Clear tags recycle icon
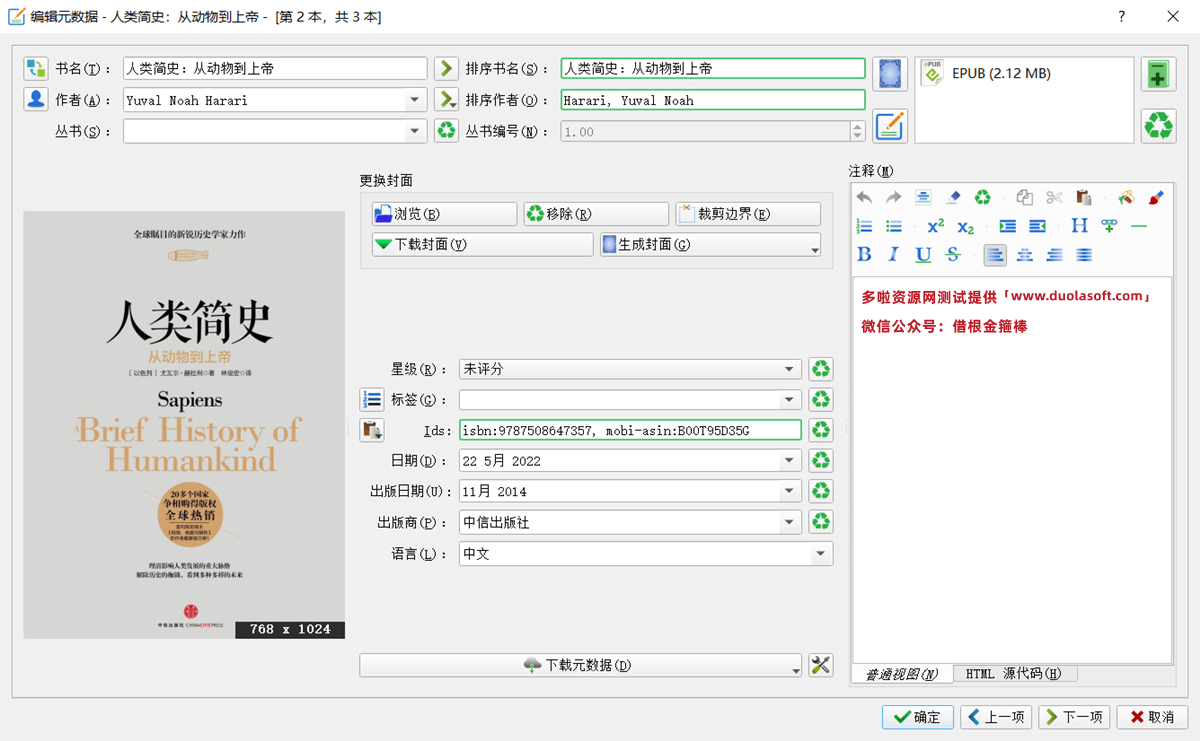1200x741 pixels. coord(821,400)
